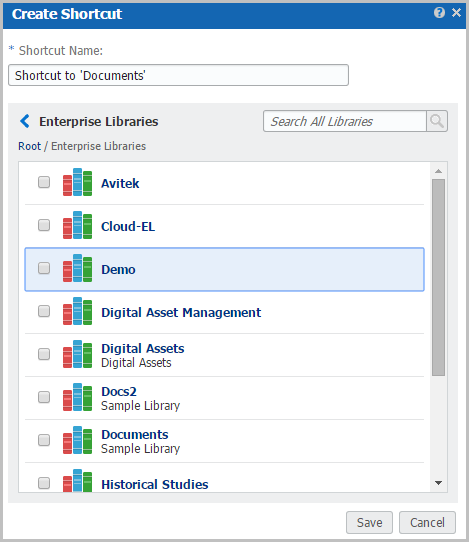Click the search magnifier icon
This screenshot has width=469, height=542.
(x=437, y=121)
